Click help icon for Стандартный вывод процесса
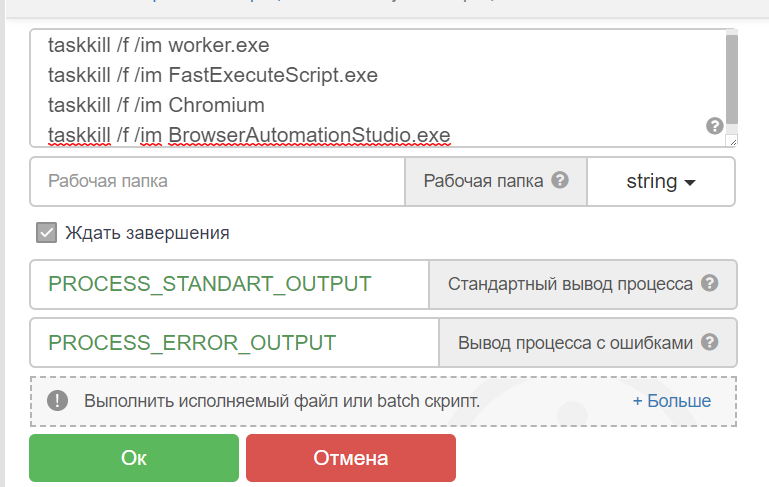Screen dimensions: 769x487 point(709,283)
